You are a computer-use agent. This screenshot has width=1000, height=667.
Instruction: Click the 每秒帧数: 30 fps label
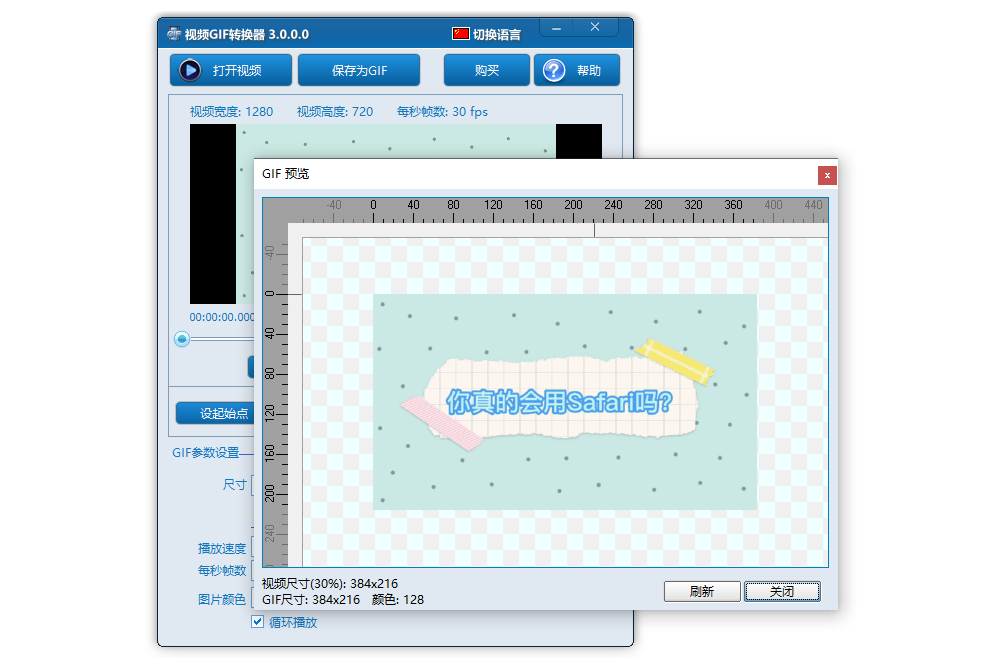coord(442,112)
